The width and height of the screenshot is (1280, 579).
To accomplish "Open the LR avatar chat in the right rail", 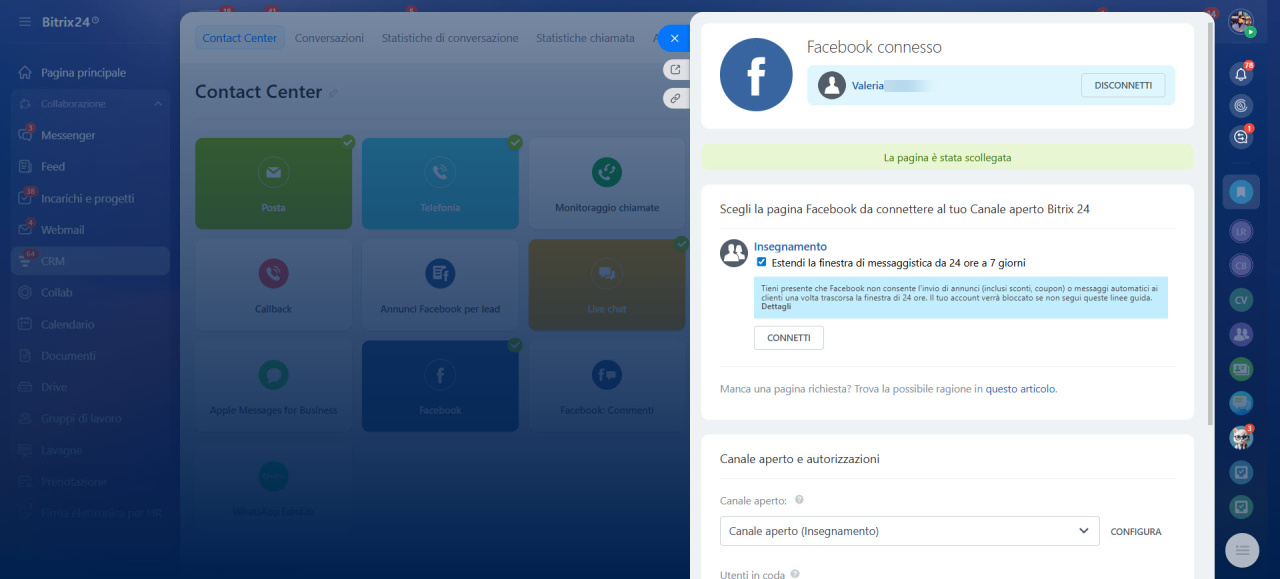I will [1242, 231].
